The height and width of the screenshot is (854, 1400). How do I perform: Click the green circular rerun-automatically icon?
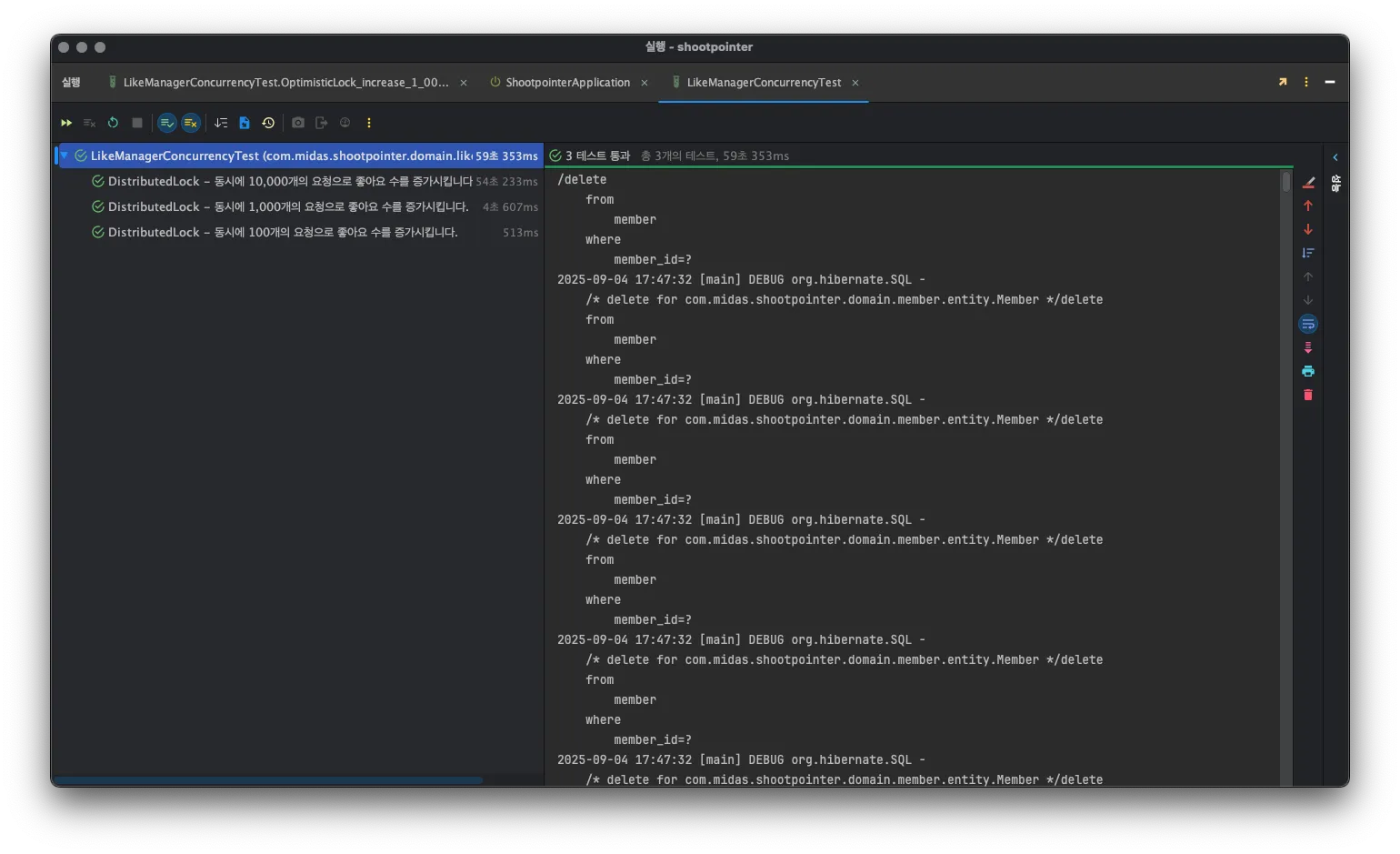click(113, 123)
